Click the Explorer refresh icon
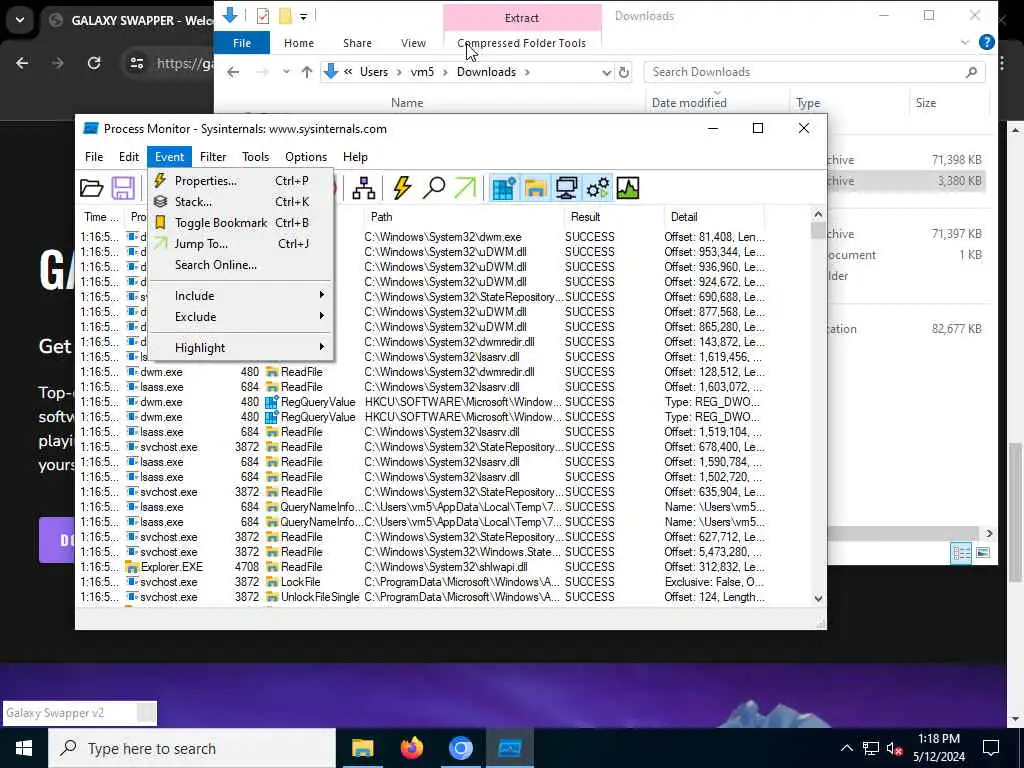The image size is (1024, 768). (624, 72)
